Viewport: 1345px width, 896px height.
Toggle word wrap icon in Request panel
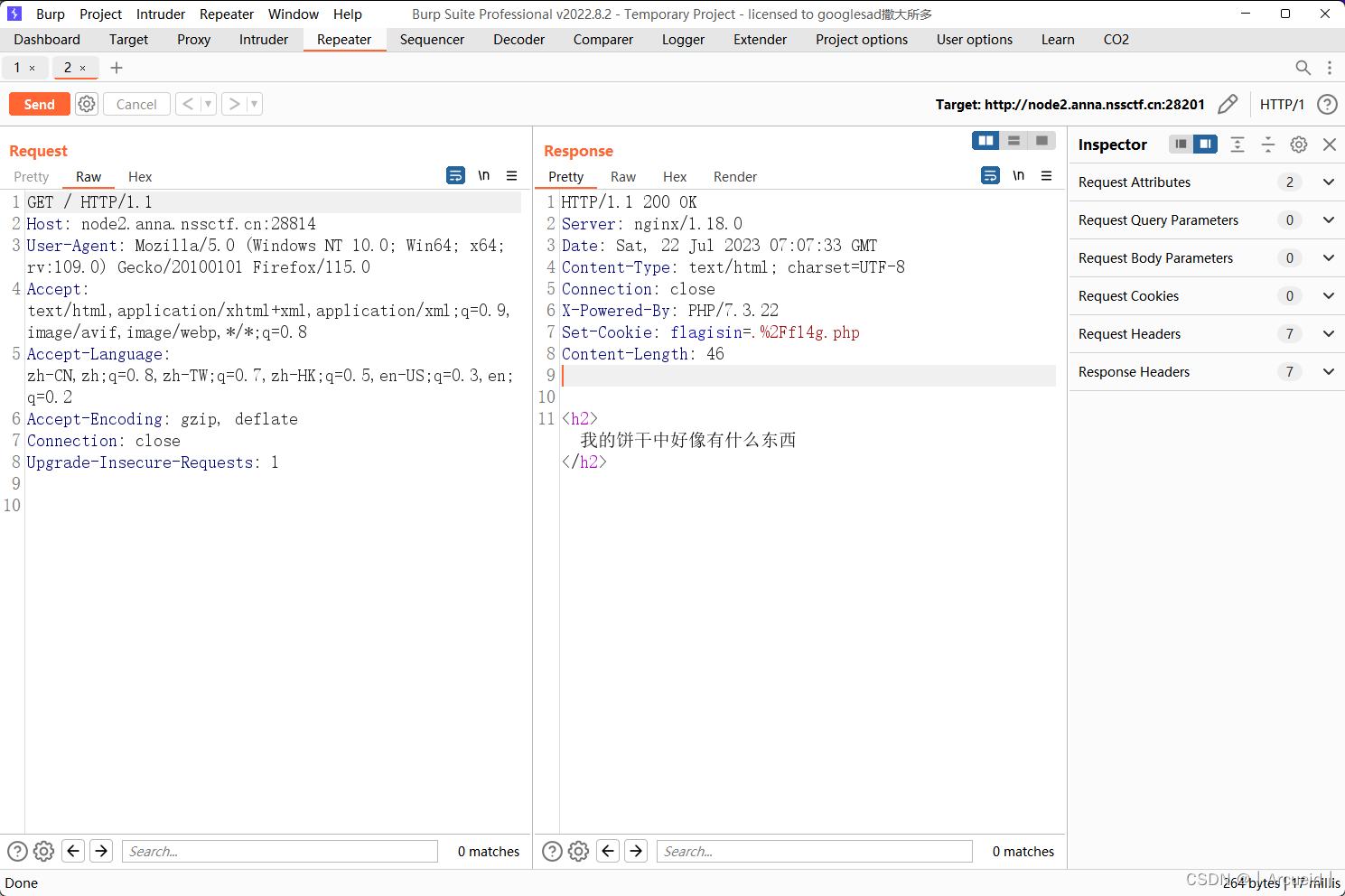click(x=456, y=175)
